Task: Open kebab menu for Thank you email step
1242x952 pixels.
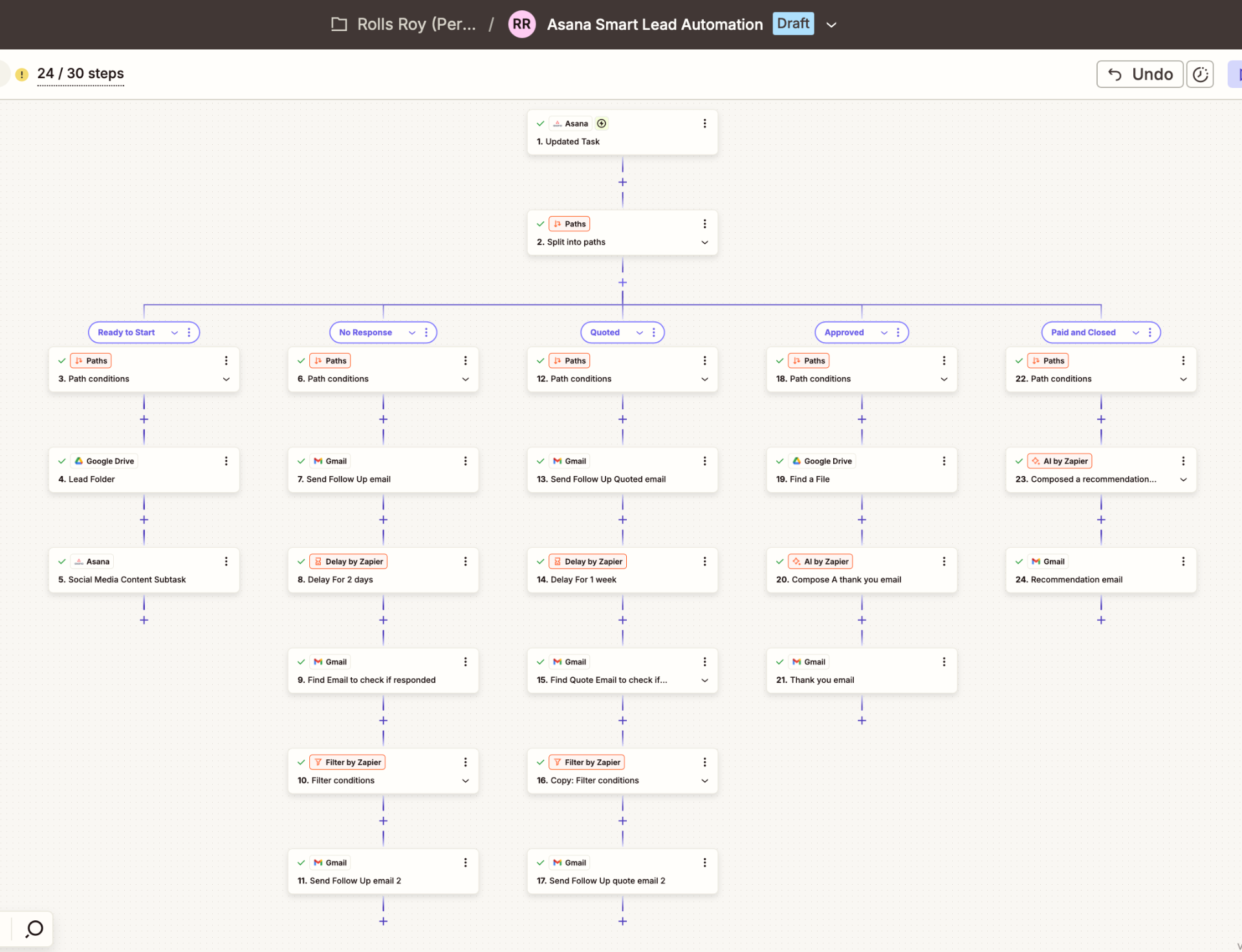Action: click(944, 662)
